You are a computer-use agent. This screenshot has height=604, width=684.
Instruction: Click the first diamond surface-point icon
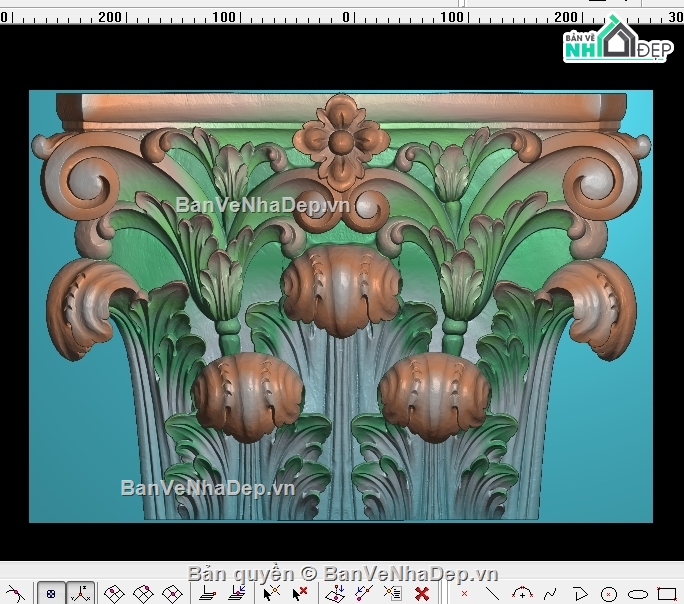(x=115, y=593)
